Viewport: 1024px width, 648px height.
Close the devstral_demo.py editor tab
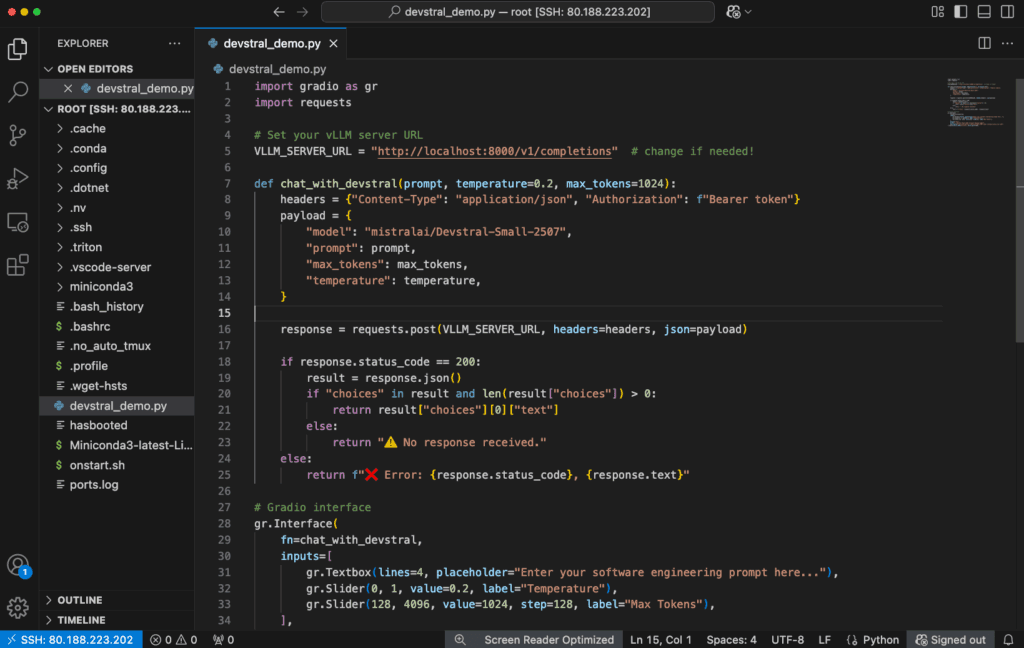pyautogui.click(x=334, y=44)
